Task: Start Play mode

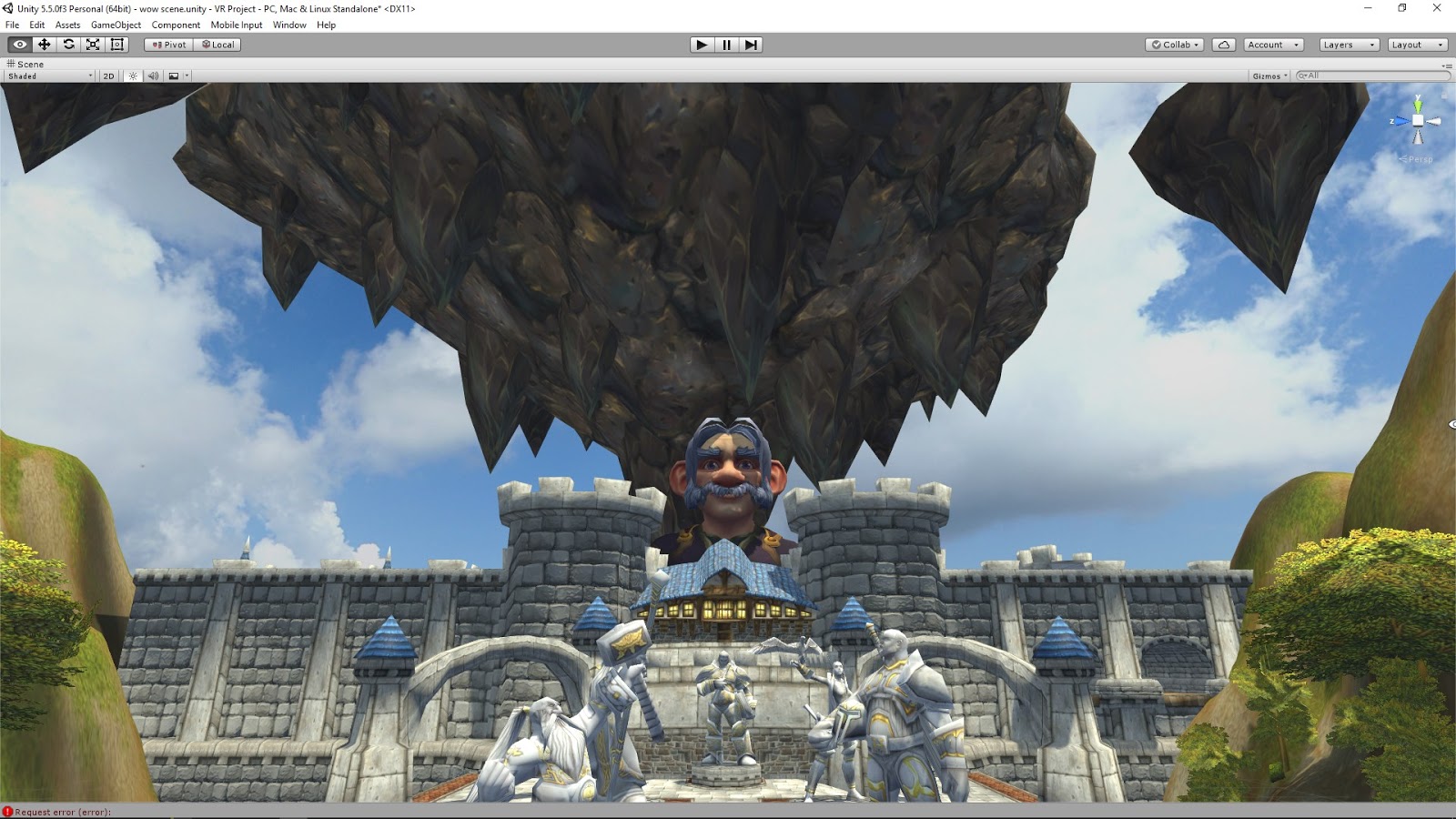Action: pyautogui.click(x=702, y=45)
